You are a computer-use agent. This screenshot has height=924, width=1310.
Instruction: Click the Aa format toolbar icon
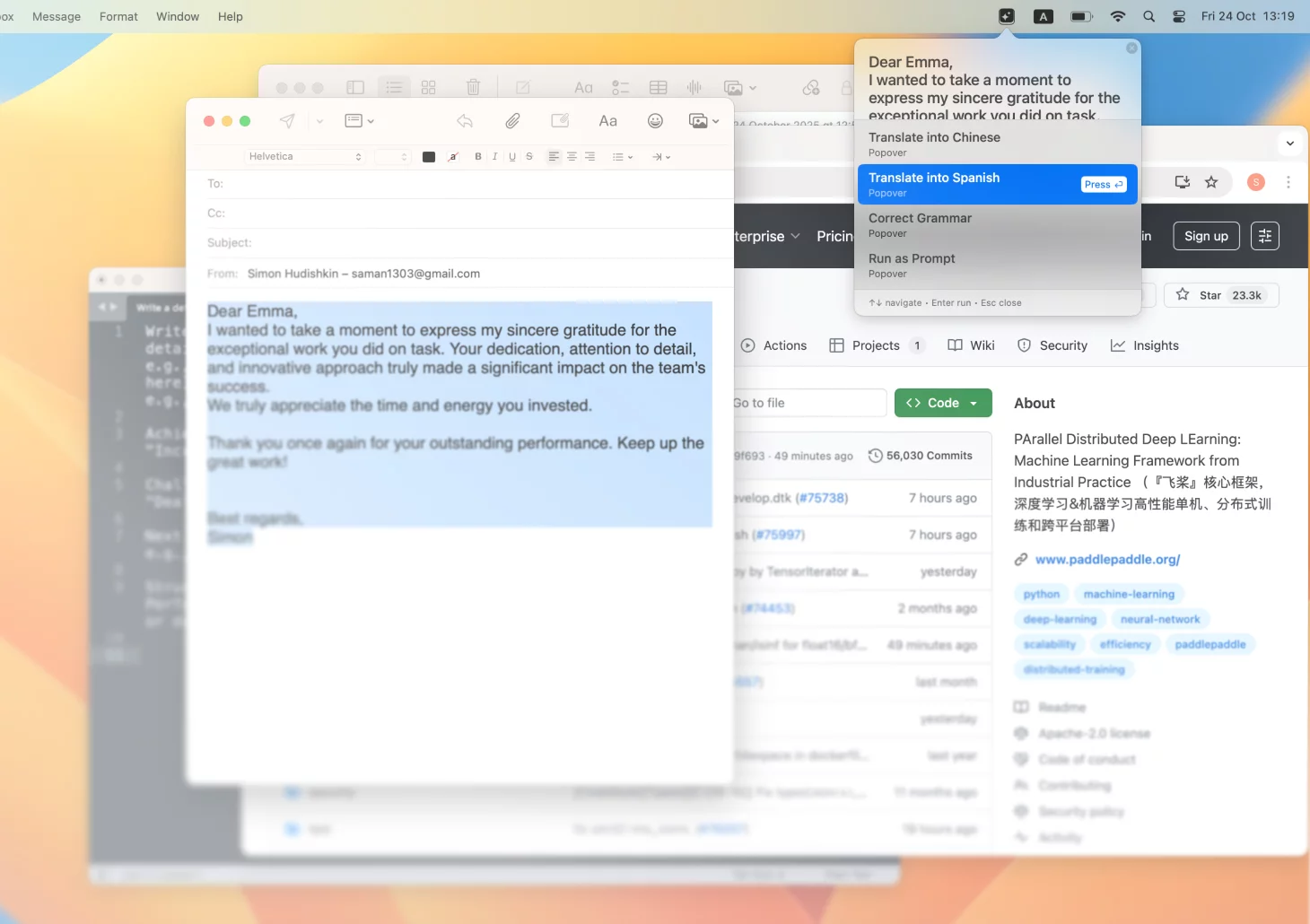(607, 121)
